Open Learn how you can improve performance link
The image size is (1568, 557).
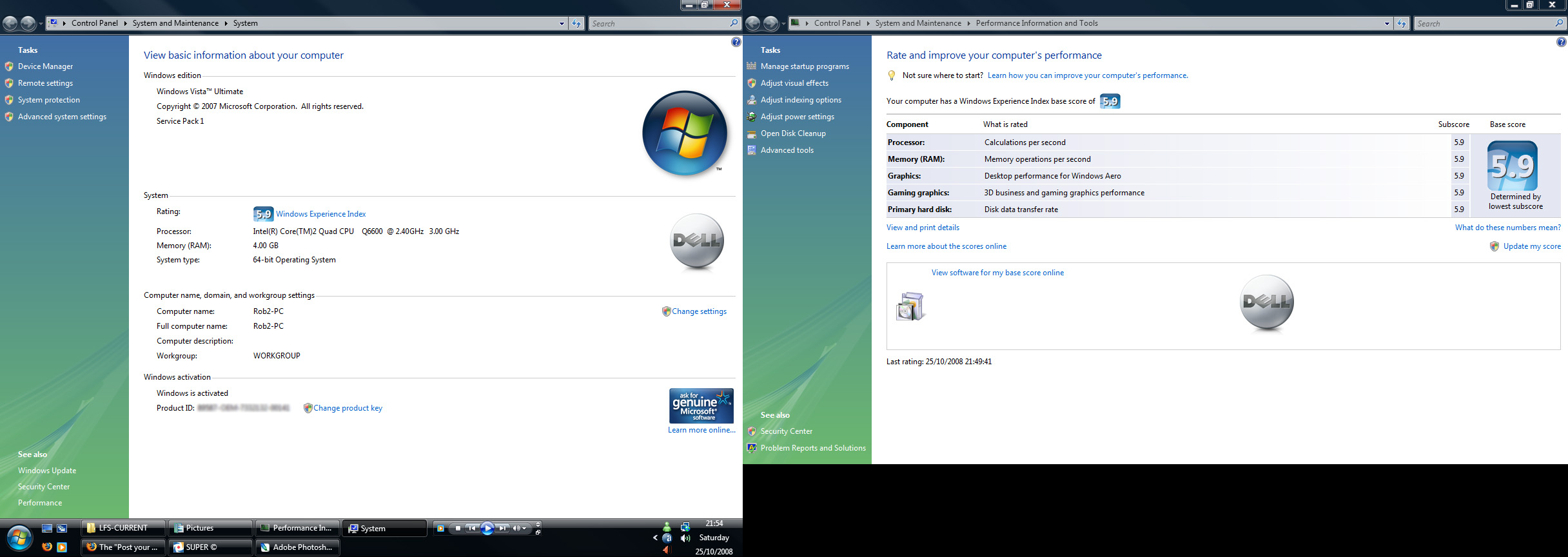pyautogui.click(x=1088, y=75)
